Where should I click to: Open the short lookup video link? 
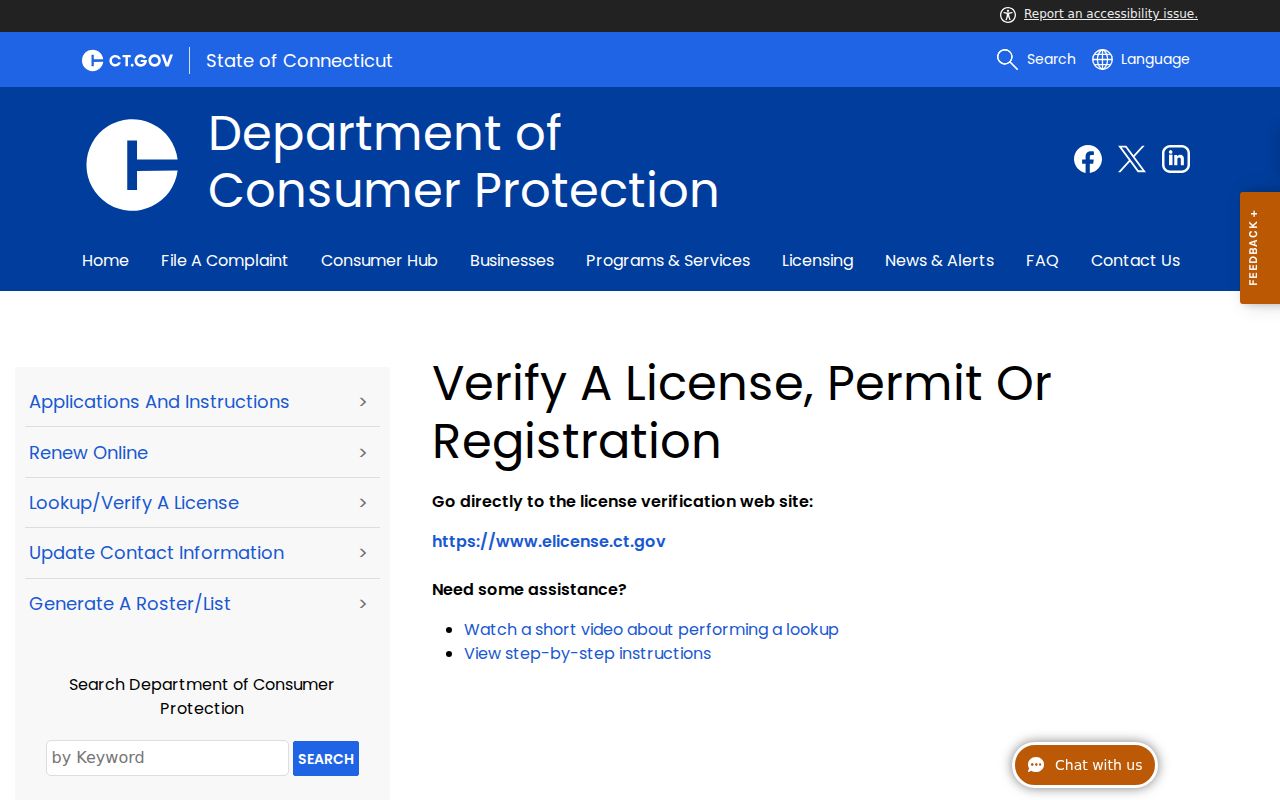point(651,629)
